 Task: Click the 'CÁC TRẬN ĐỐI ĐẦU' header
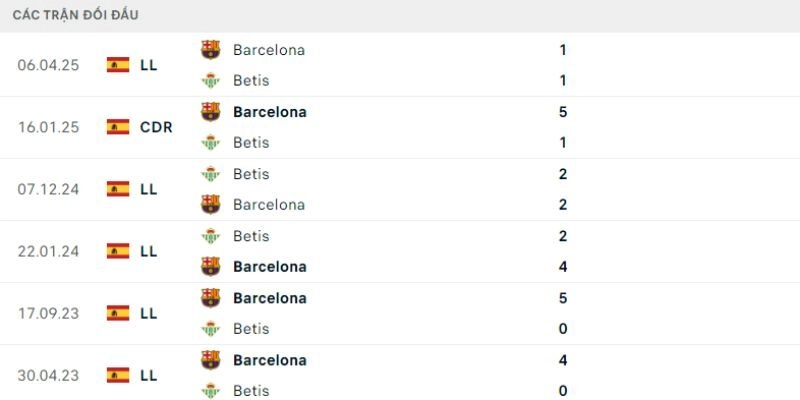76,15
